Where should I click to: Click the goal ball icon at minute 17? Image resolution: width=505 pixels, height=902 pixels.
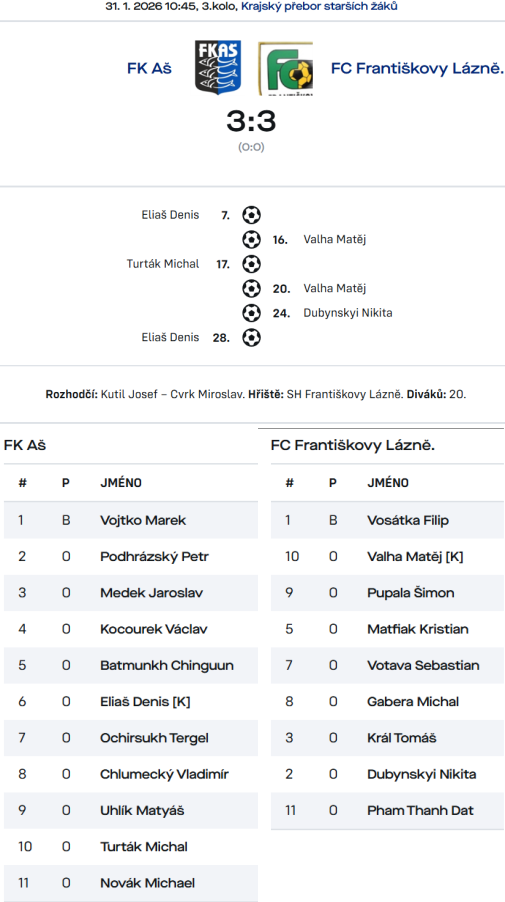point(251,264)
